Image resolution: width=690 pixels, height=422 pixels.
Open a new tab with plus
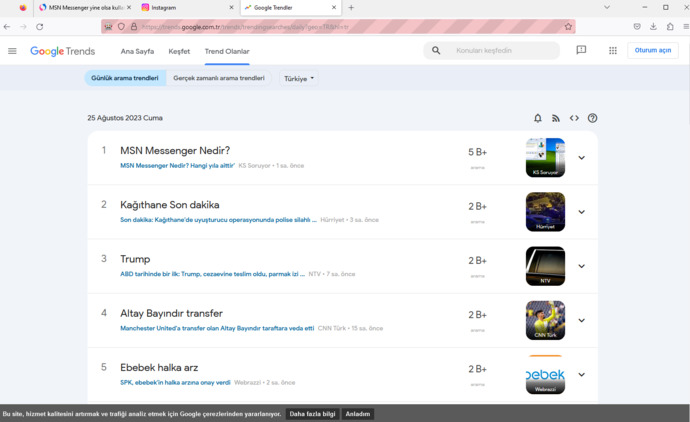pos(351,7)
